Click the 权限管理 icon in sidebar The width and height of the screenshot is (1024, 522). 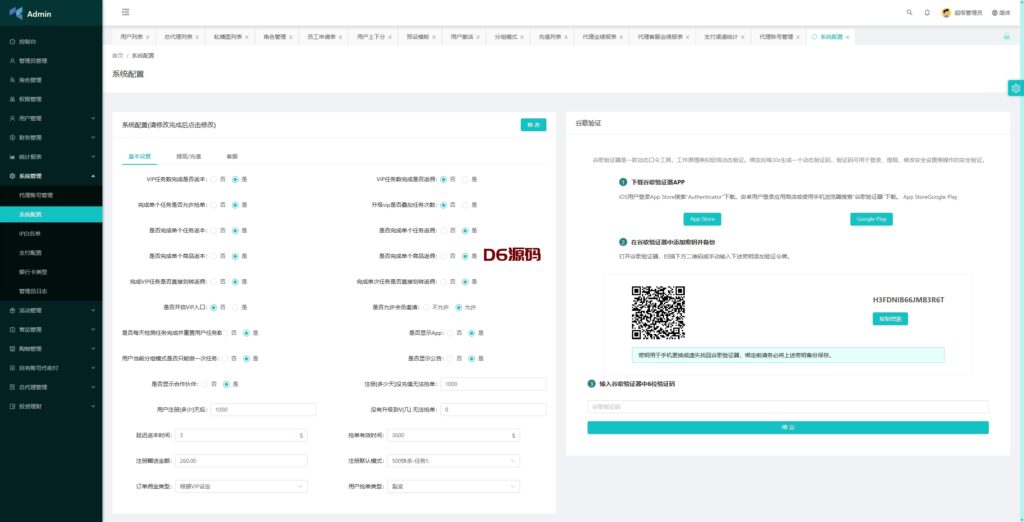point(12,99)
